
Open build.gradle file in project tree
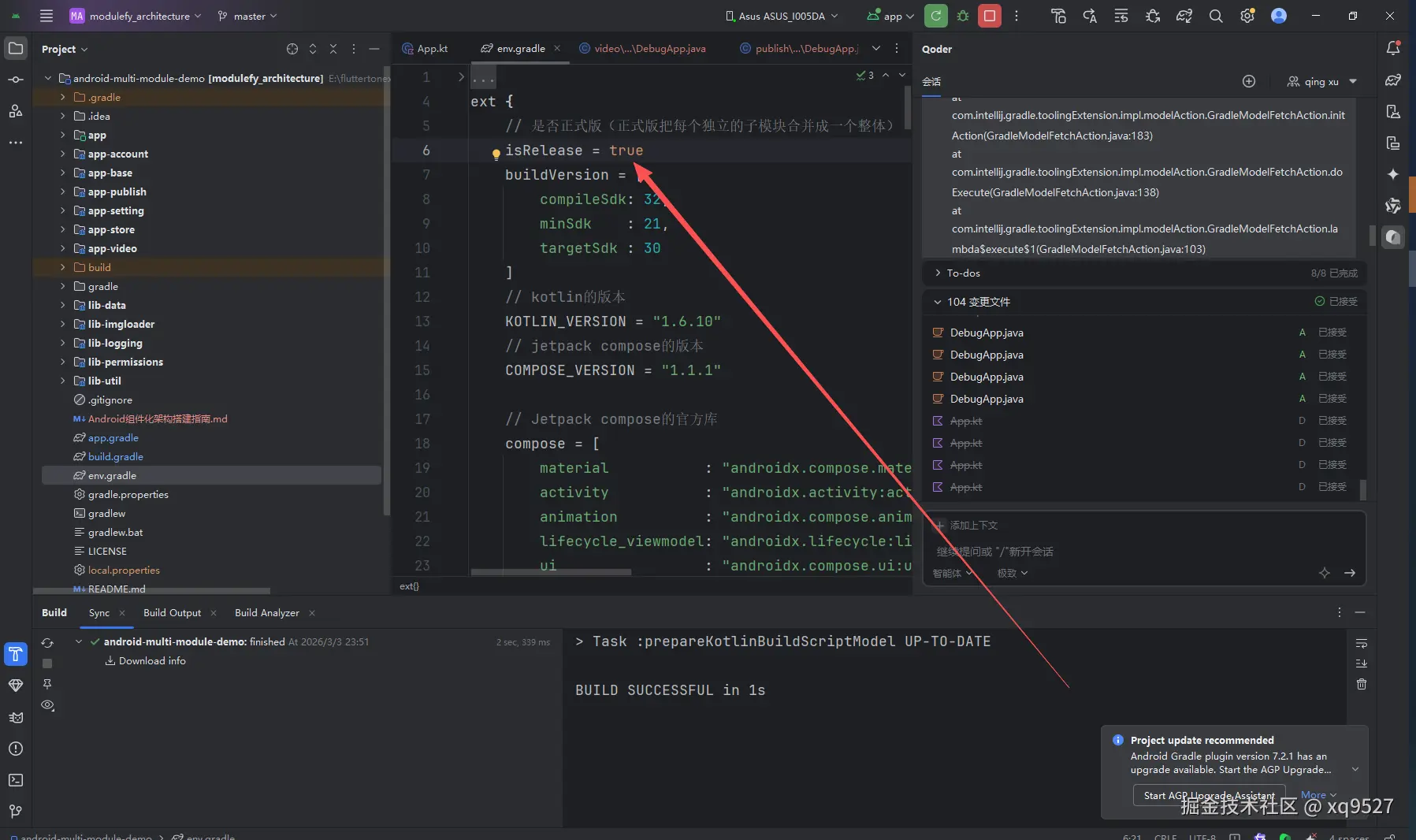click(x=115, y=457)
